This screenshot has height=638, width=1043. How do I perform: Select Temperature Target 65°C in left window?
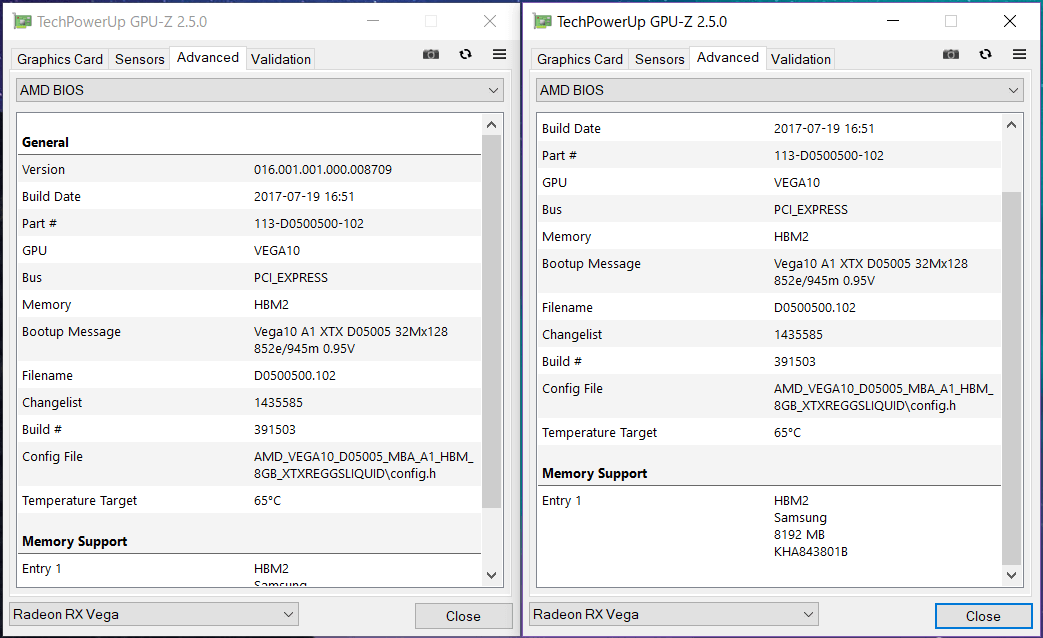pyautogui.click(x=267, y=501)
